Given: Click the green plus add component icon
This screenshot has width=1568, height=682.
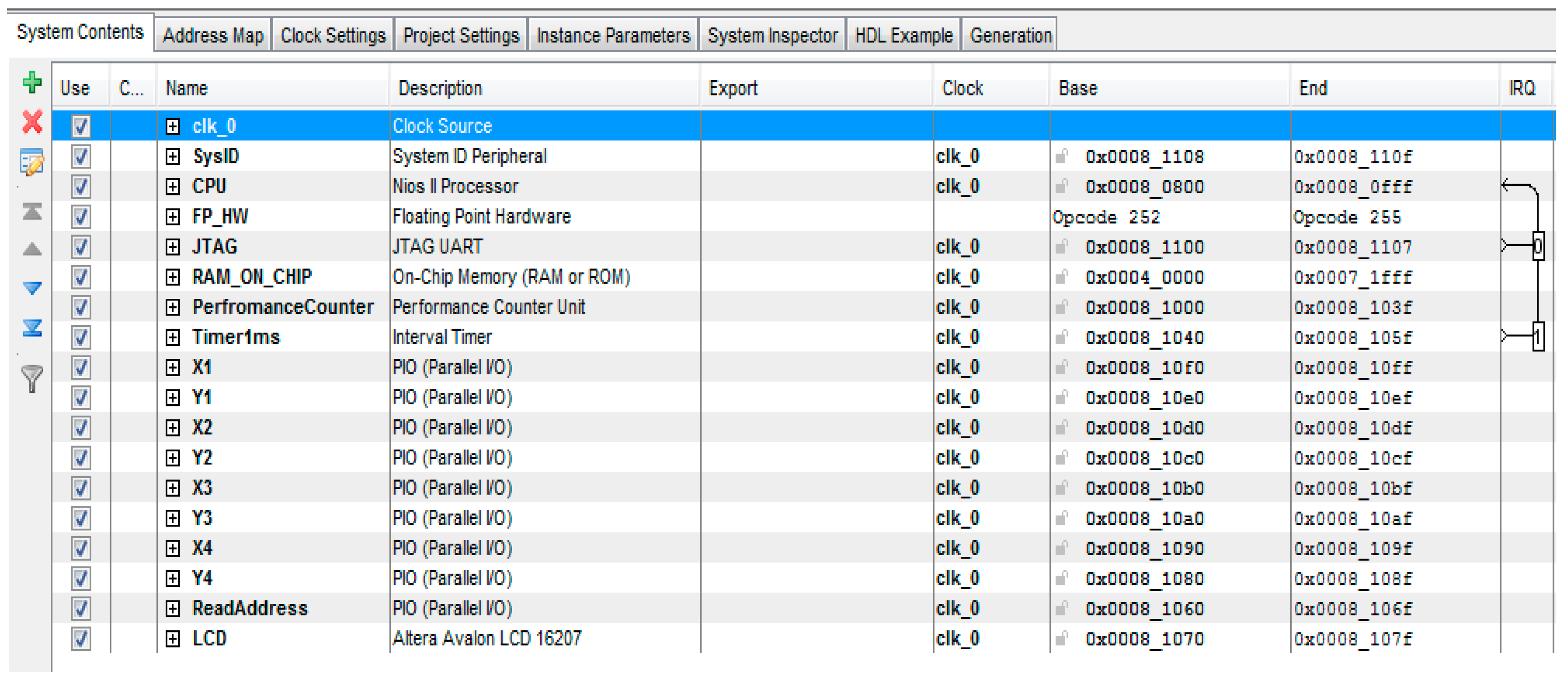Looking at the screenshot, I should (x=32, y=82).
